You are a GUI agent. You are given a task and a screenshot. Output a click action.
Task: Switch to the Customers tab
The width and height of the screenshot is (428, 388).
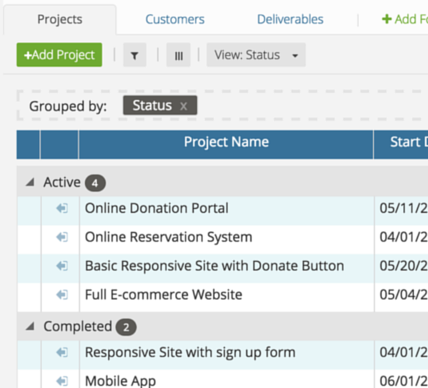click(175, 19)
